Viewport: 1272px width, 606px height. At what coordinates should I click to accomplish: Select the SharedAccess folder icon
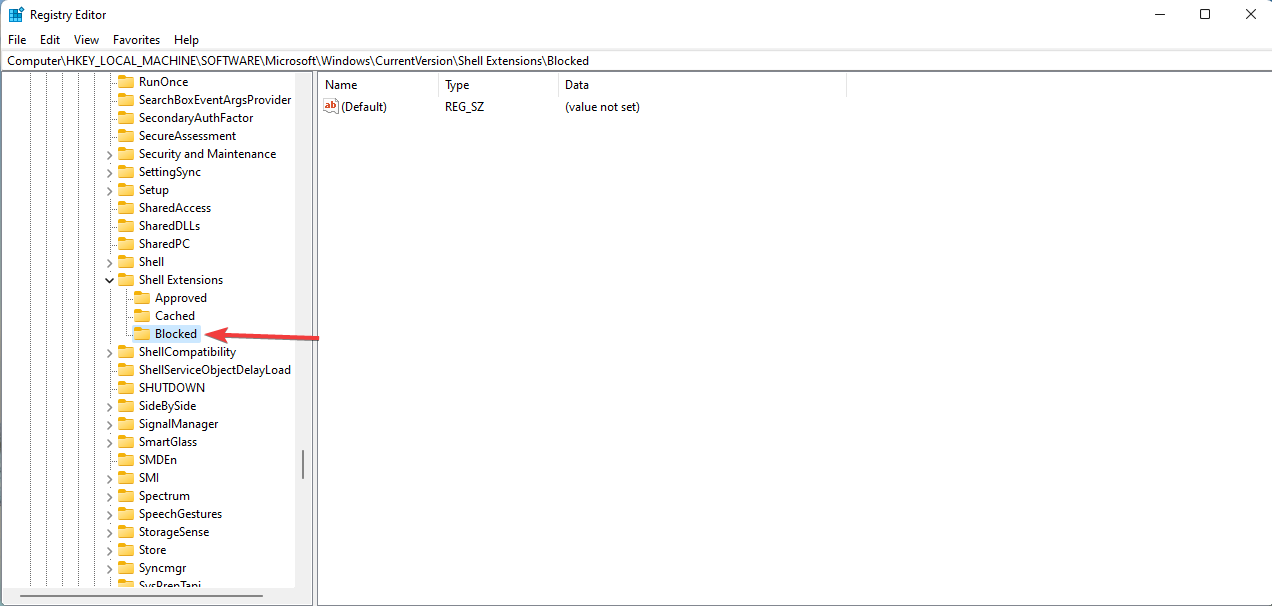tap(125, 208)
